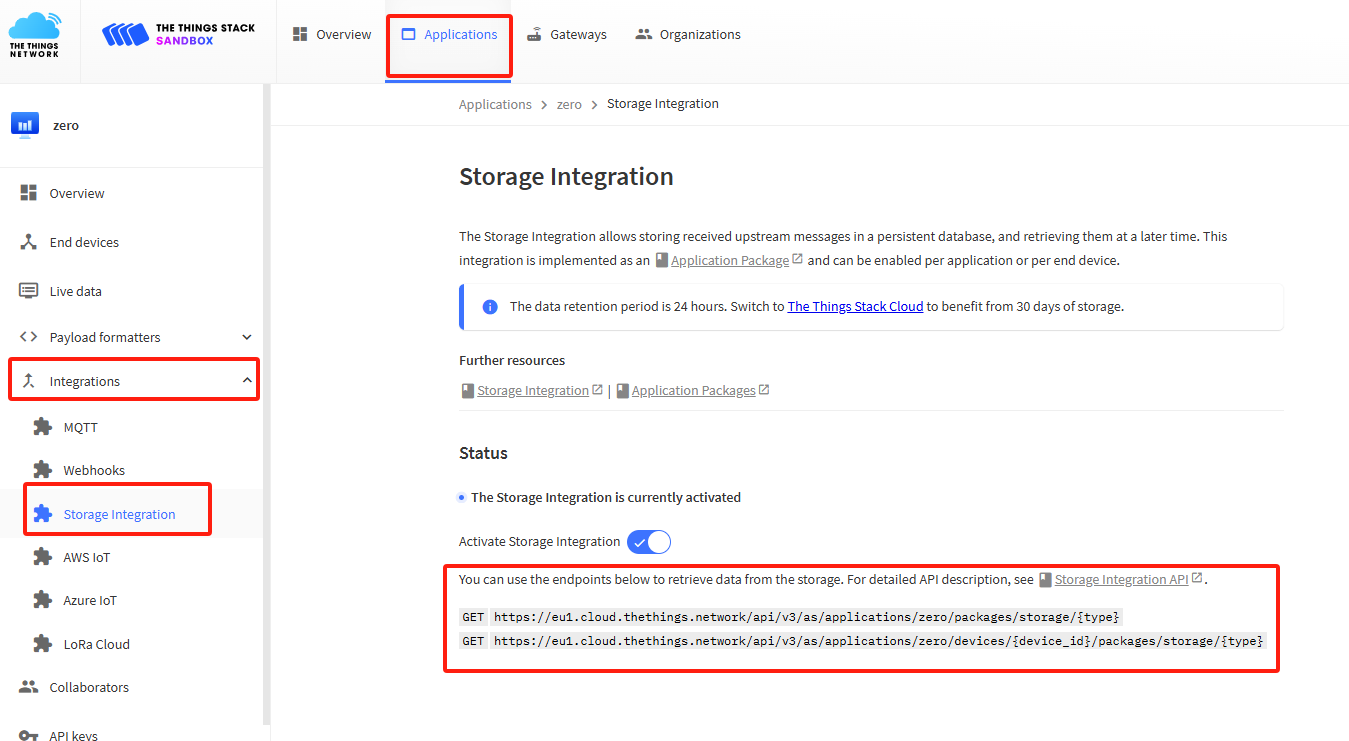Go to the Gateways top tab

tap(567, 34)
